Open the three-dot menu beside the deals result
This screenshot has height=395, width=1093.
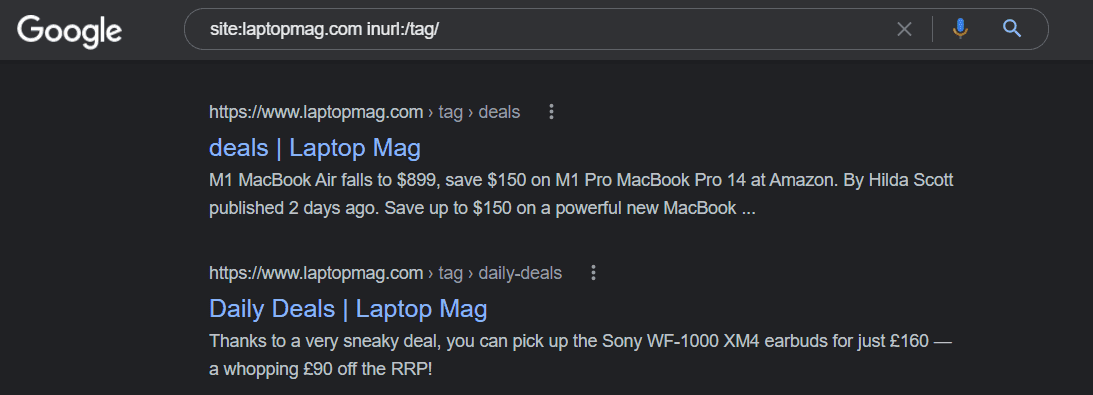pos(551,111)
